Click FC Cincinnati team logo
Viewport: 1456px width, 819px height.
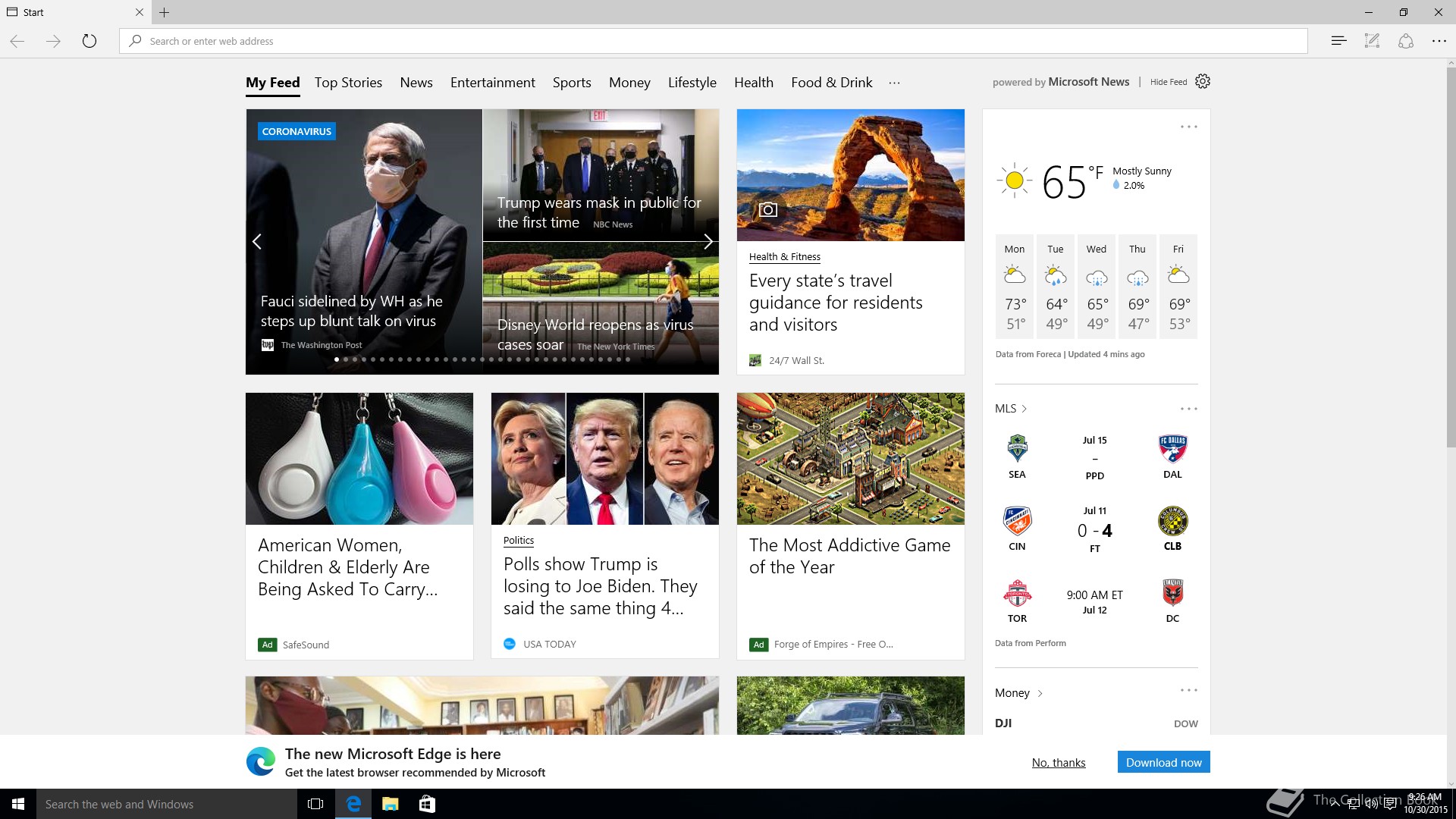coord(1017,521)
